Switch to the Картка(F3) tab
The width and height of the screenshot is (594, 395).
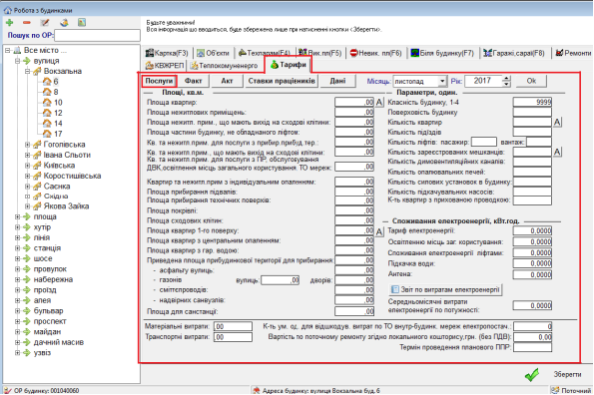pyautogui.click(x=167, y=53)
